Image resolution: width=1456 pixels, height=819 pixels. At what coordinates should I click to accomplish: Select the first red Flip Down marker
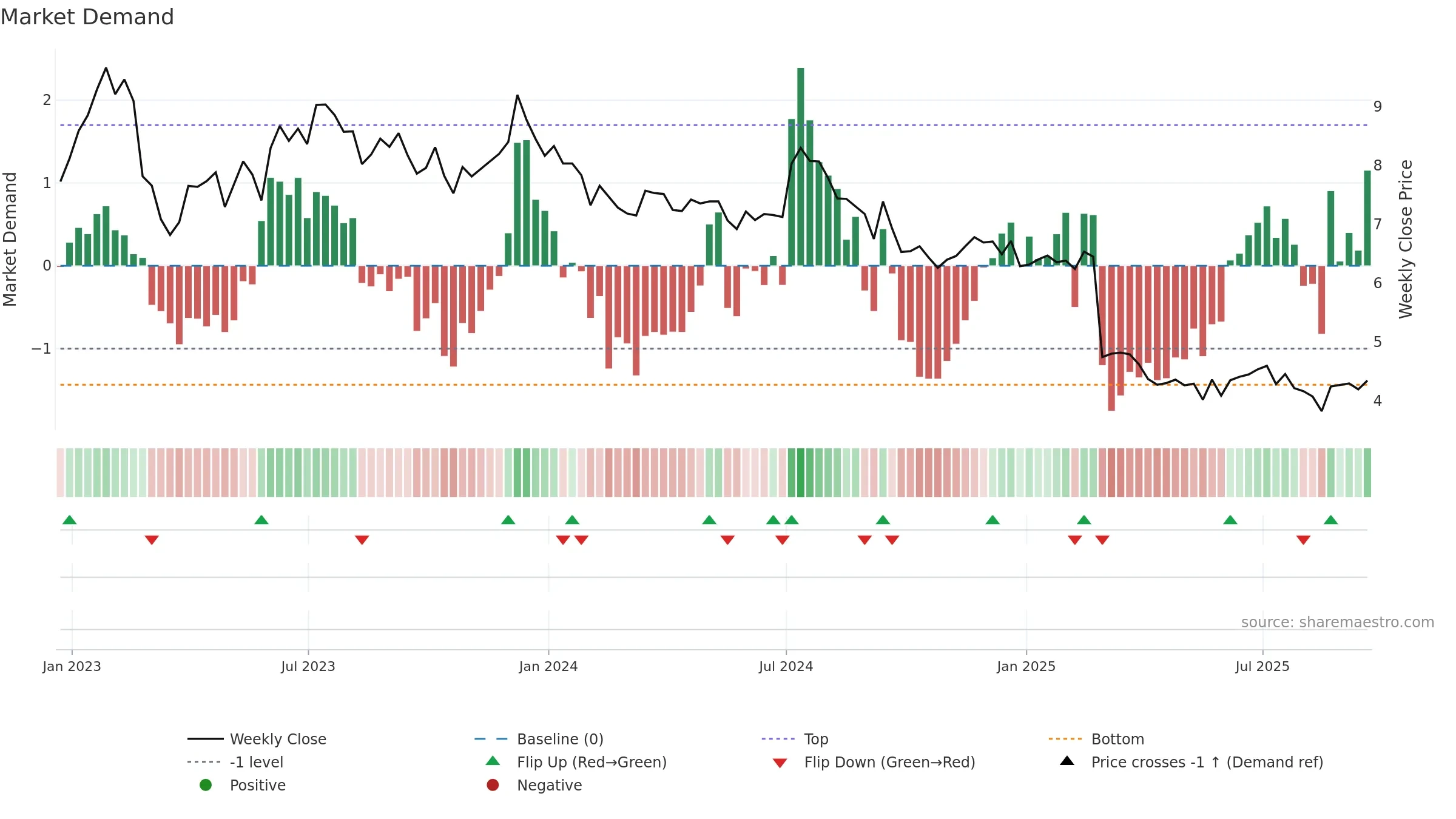click(x=152, y=540)
